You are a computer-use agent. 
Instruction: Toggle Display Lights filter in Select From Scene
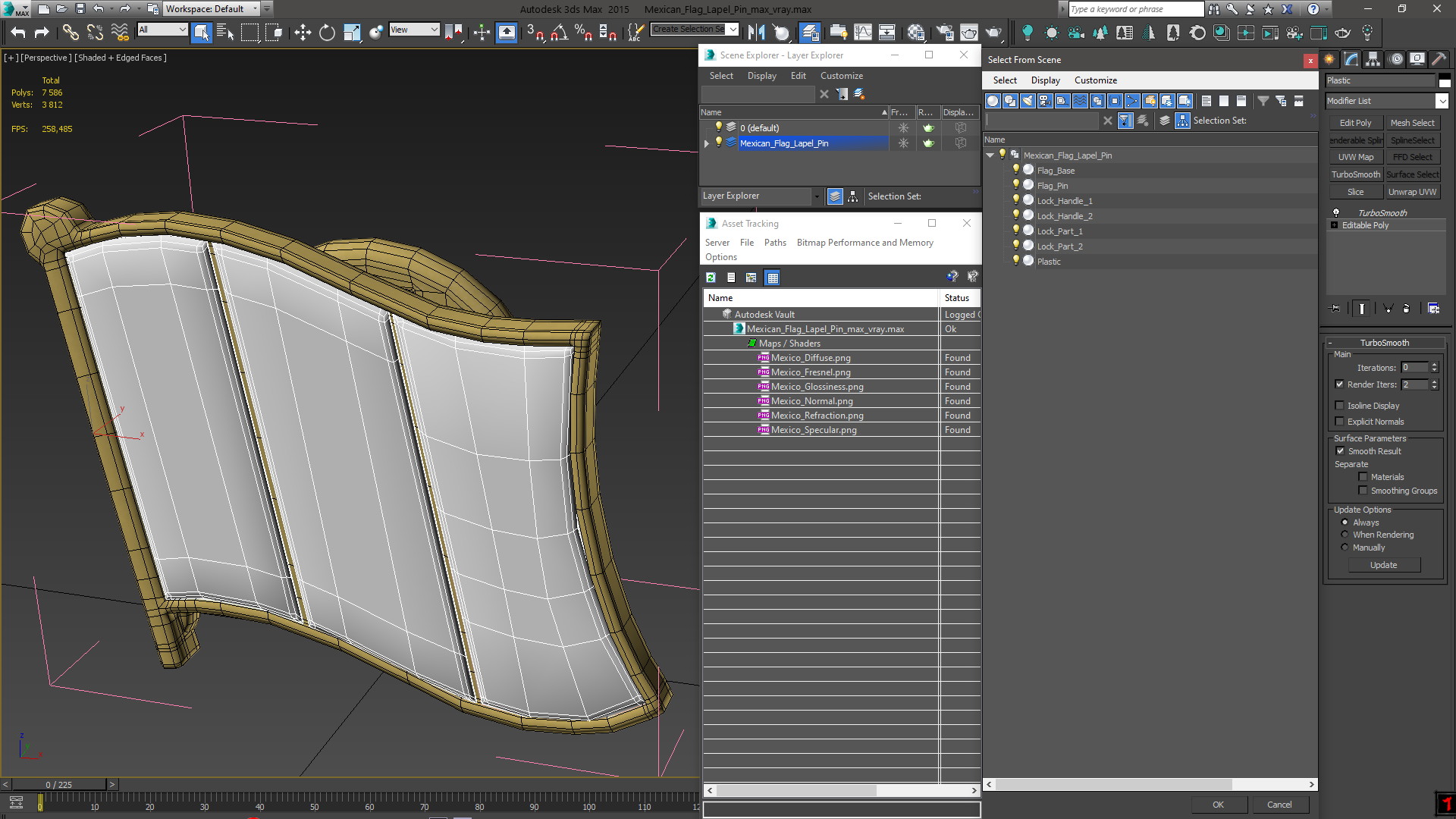pos(1028,101)
